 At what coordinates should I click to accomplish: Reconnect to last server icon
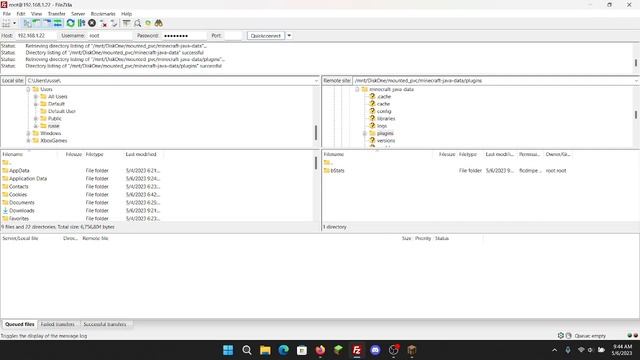tap(114, 23)
